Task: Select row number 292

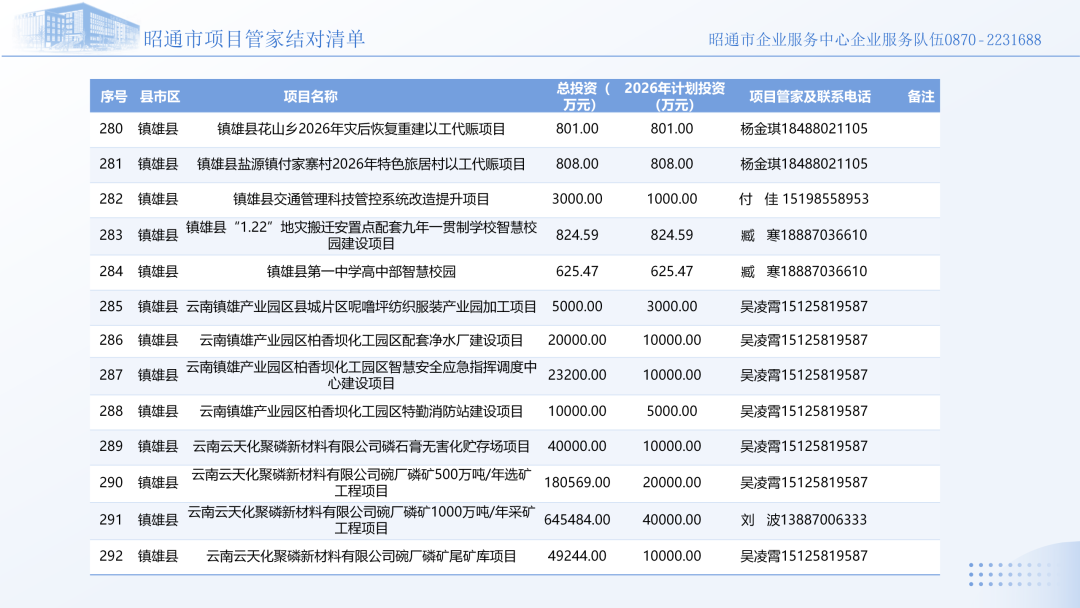Action: coord(111,556)
